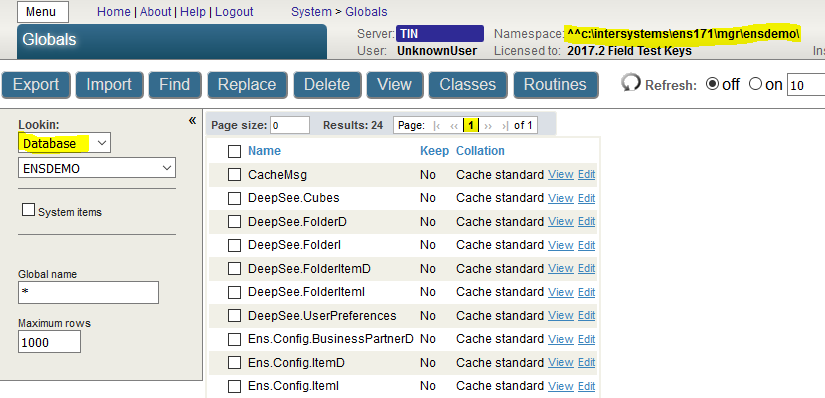The image size is (825, 398).
Task: View the DeepSee.FolderItemD global
Action: pyautogui.click(x=560, y=268)
